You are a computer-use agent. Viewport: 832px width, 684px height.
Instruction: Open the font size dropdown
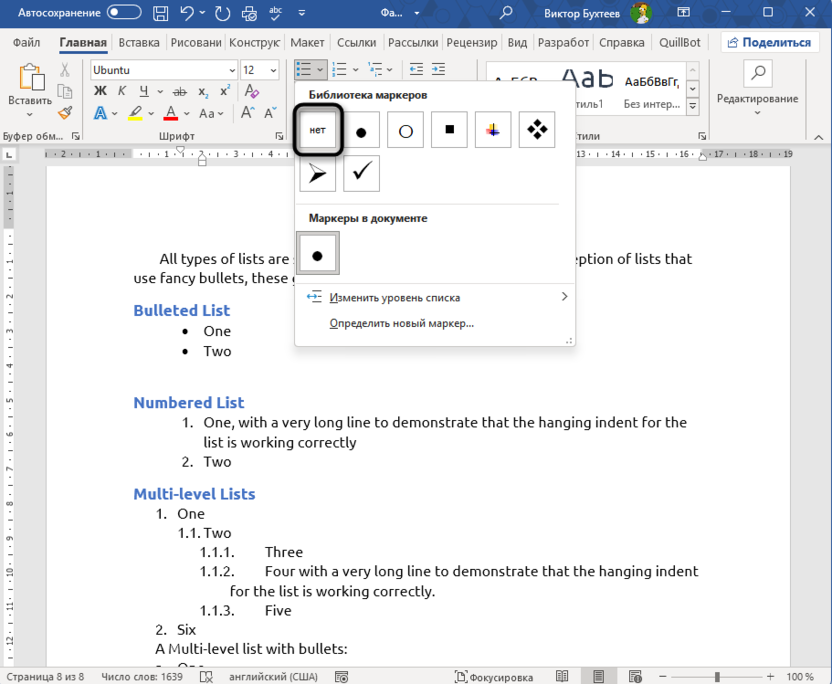272,69
